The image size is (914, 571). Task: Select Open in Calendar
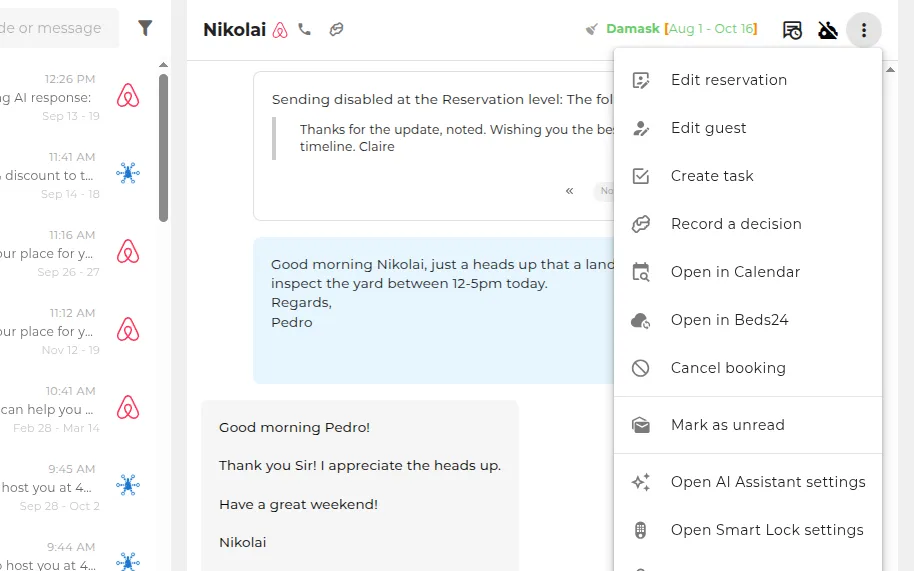[748, 272]
